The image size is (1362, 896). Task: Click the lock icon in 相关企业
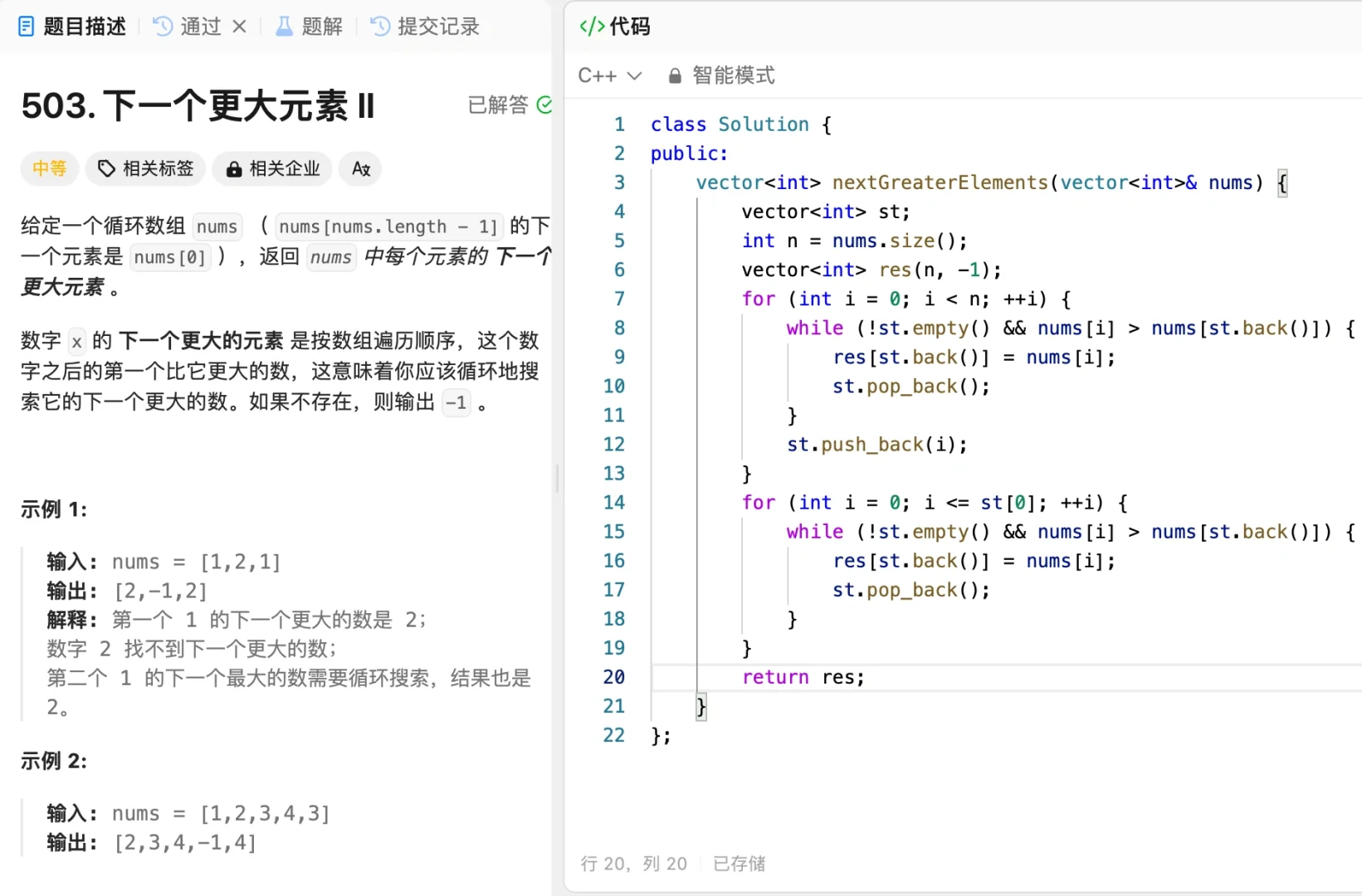click(x=234, y=168)
